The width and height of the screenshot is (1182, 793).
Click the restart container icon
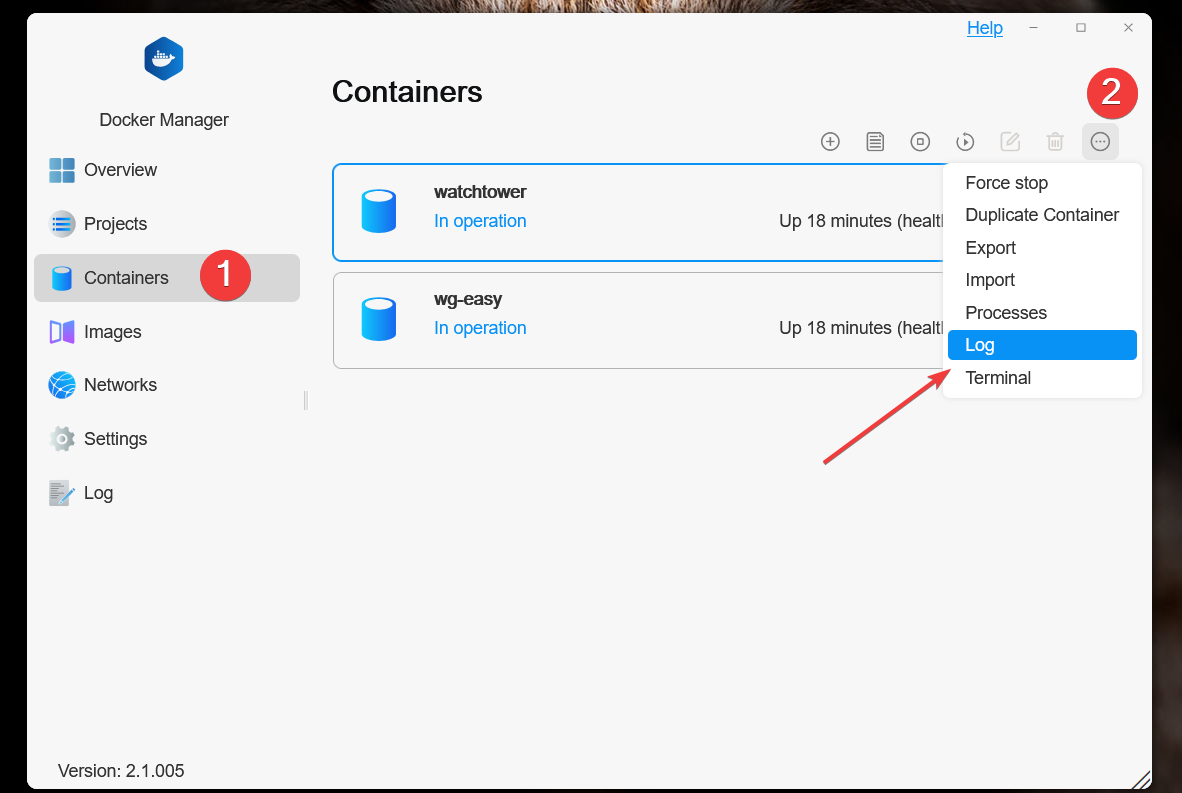[965, 142]
